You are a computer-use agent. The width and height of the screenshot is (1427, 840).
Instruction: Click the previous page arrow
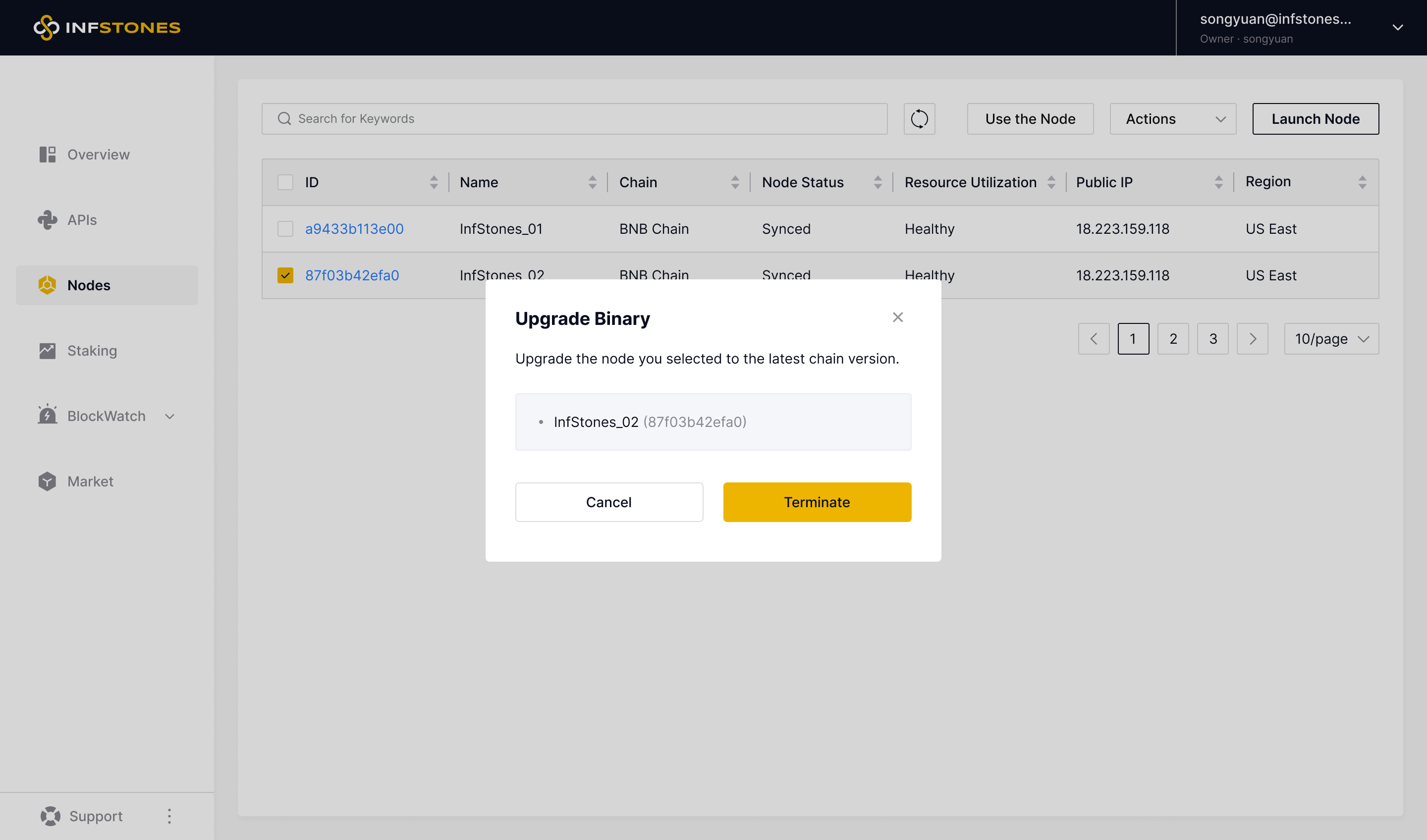1094,338
